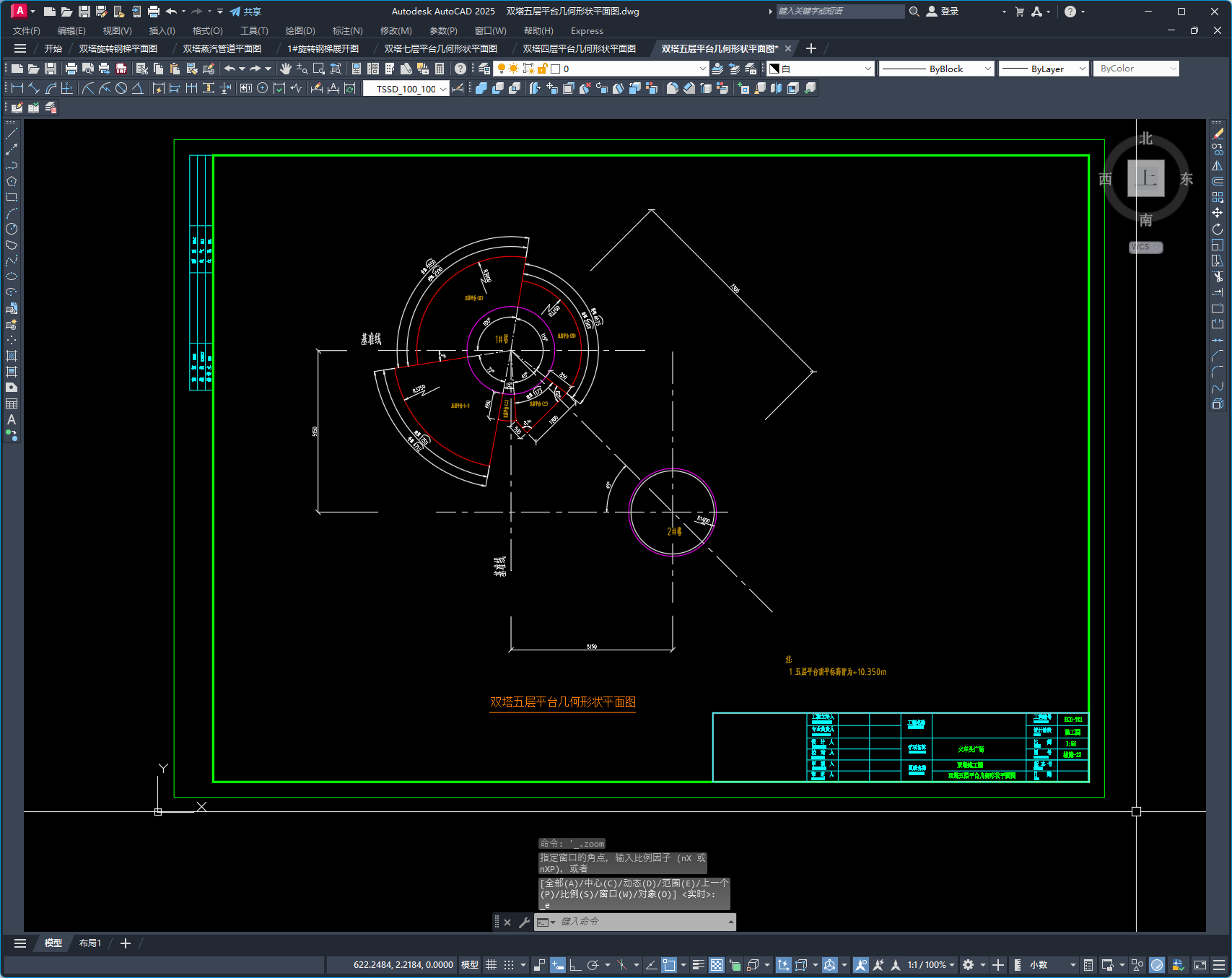The height and width of the screenshot is (978, 1232).
Task: Toggle grid display in the status bar
Action: [x=492, y=965]
